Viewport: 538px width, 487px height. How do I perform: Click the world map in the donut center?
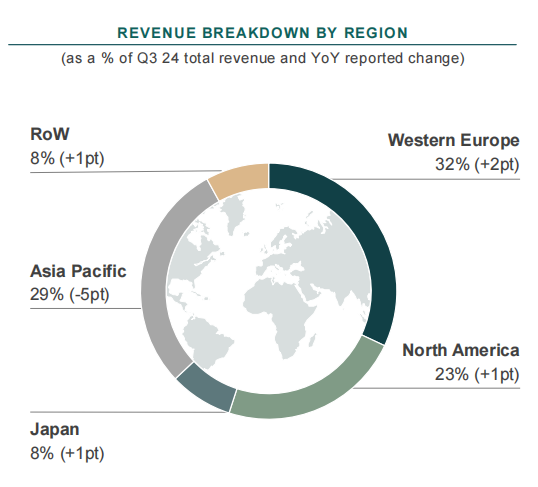[x=269, y=291]
